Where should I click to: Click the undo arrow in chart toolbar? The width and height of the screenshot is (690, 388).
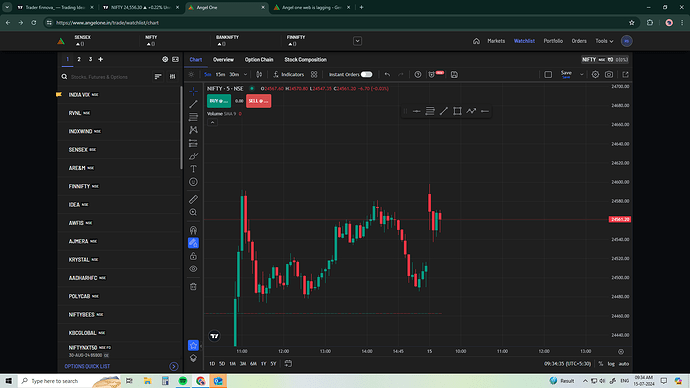[387, 75]
